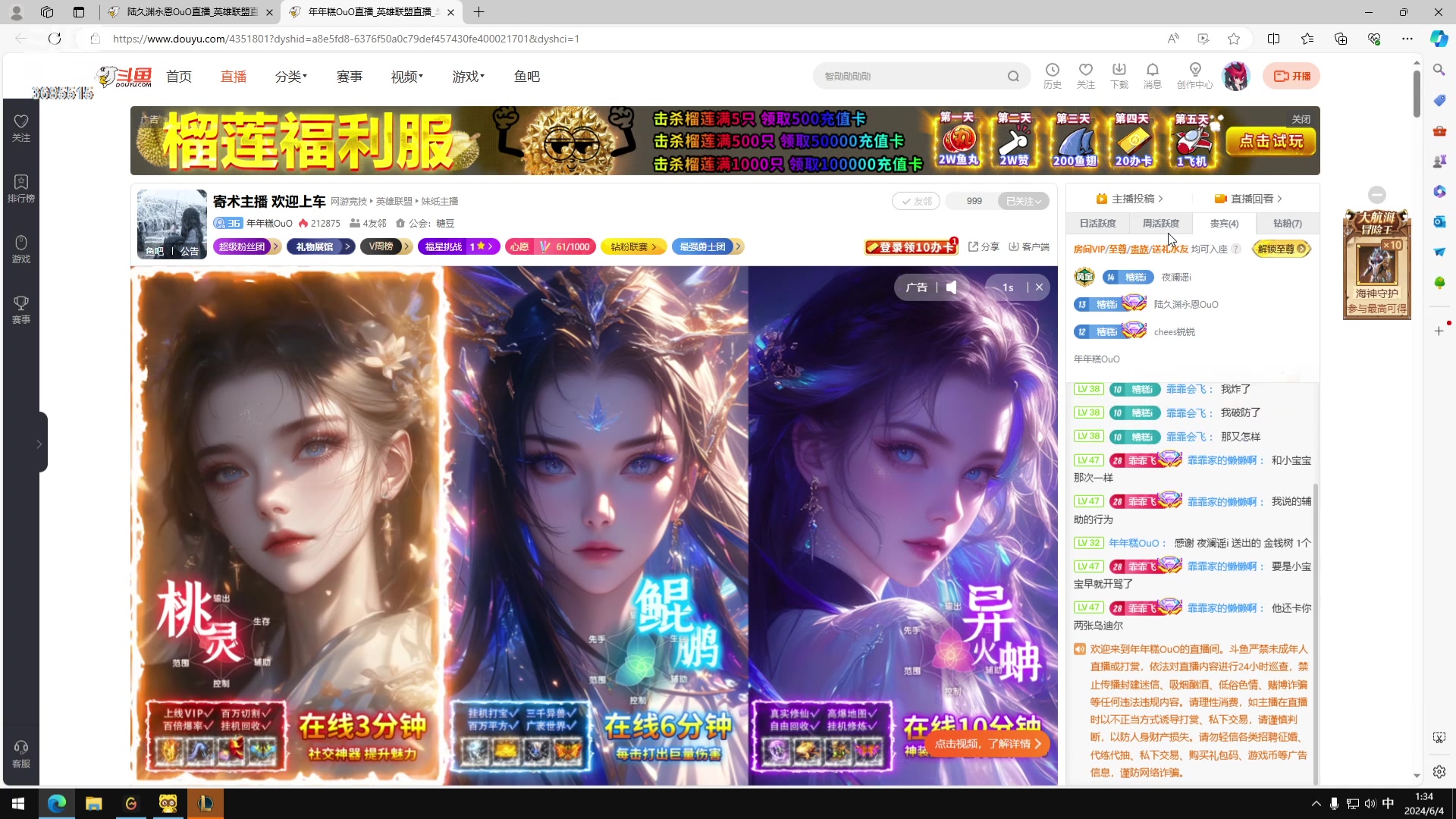The height and width of the screenshot is (819, 1456).
Task: Click the streamer room thumbnail image
Action: (x=172, y=224)
